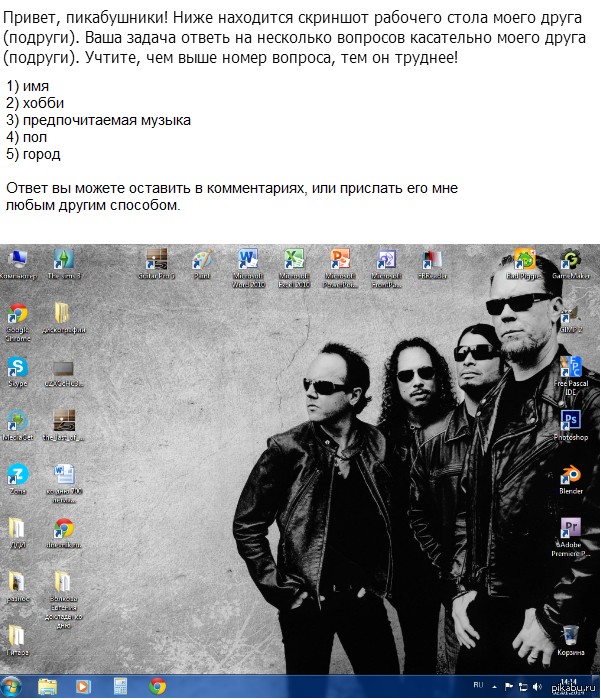The height and width of the screenshot is (699, 601).
Task: Switch the RU language indicator
Action: click(x=477, y=685)
